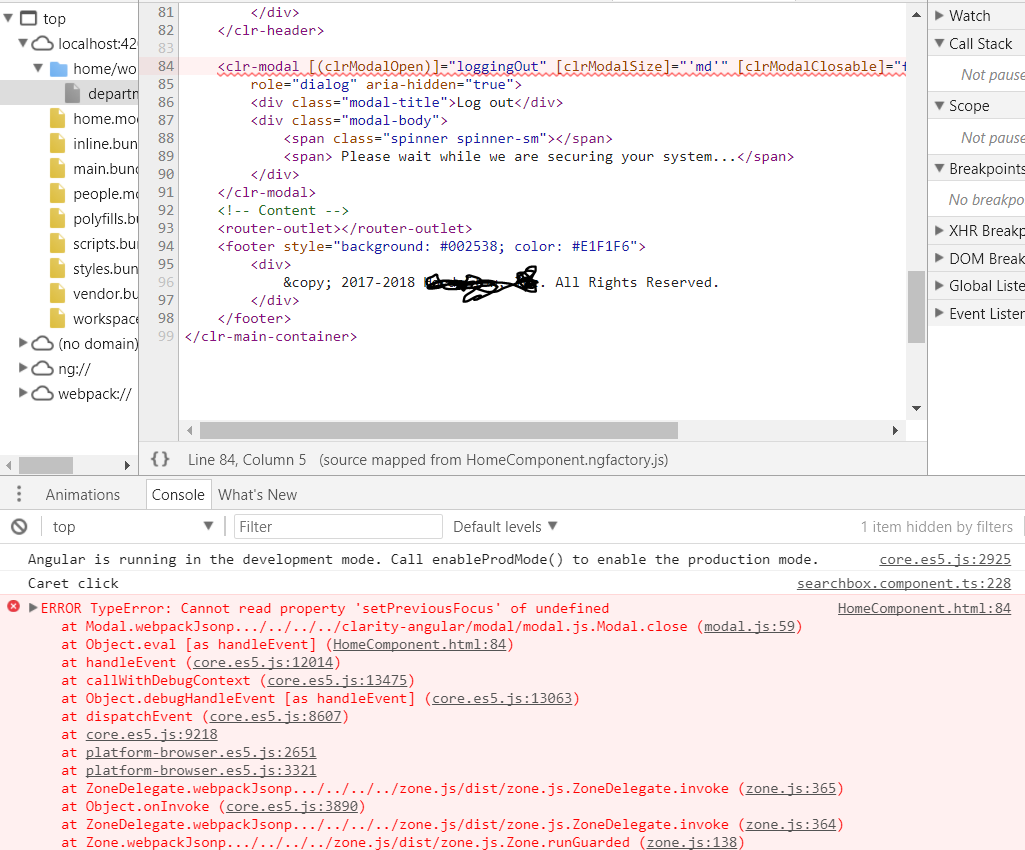The height and width of the screenshot is (850, 1025).
Task: Expand the ERROR TypeError message triangle
Action: pyautogui.click(x=33, y=607)
